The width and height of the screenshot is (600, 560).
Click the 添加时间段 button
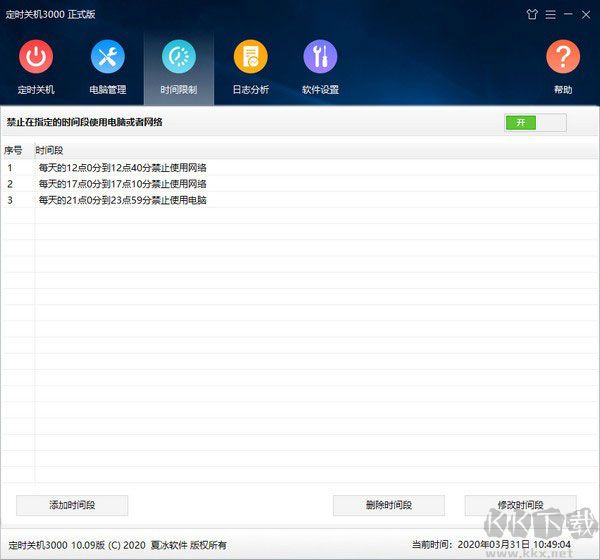tap(72, 505)
